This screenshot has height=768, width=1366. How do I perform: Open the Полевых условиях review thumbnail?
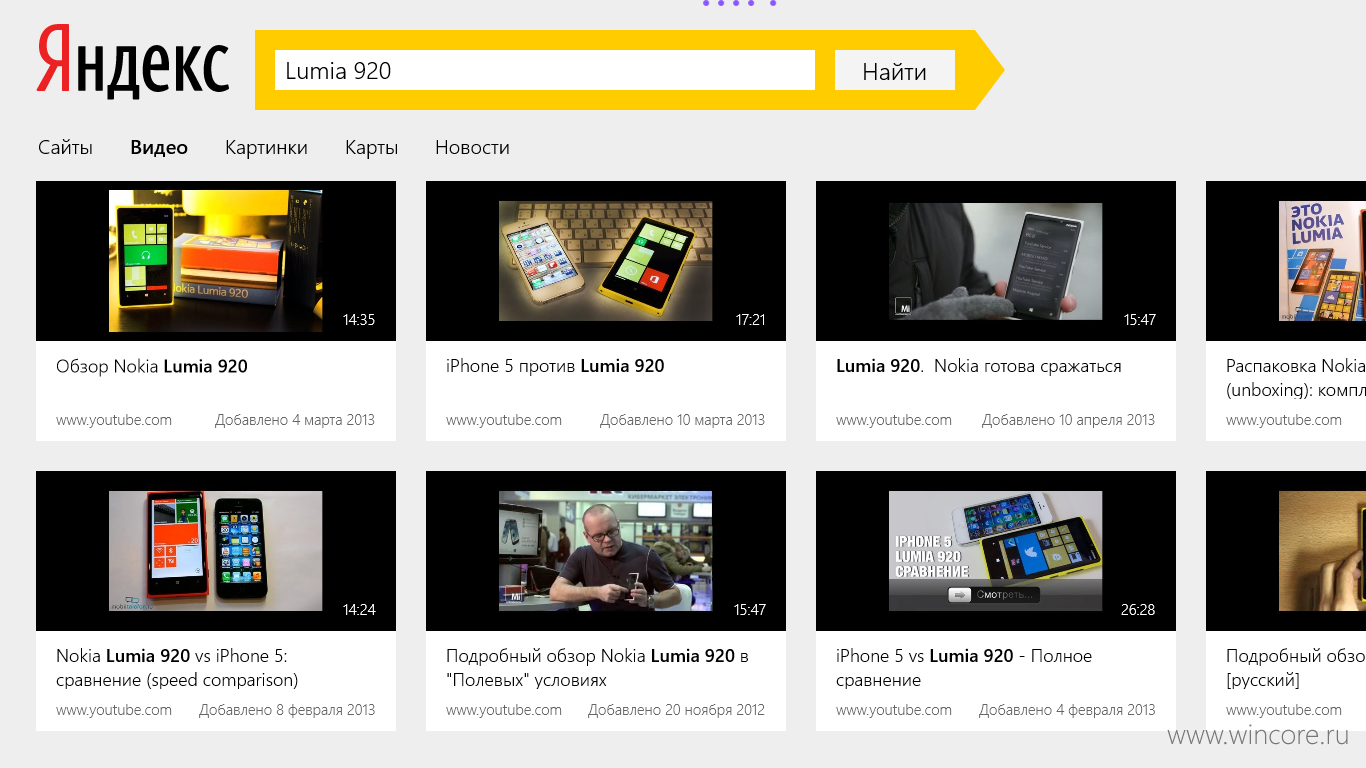(606, 551)
